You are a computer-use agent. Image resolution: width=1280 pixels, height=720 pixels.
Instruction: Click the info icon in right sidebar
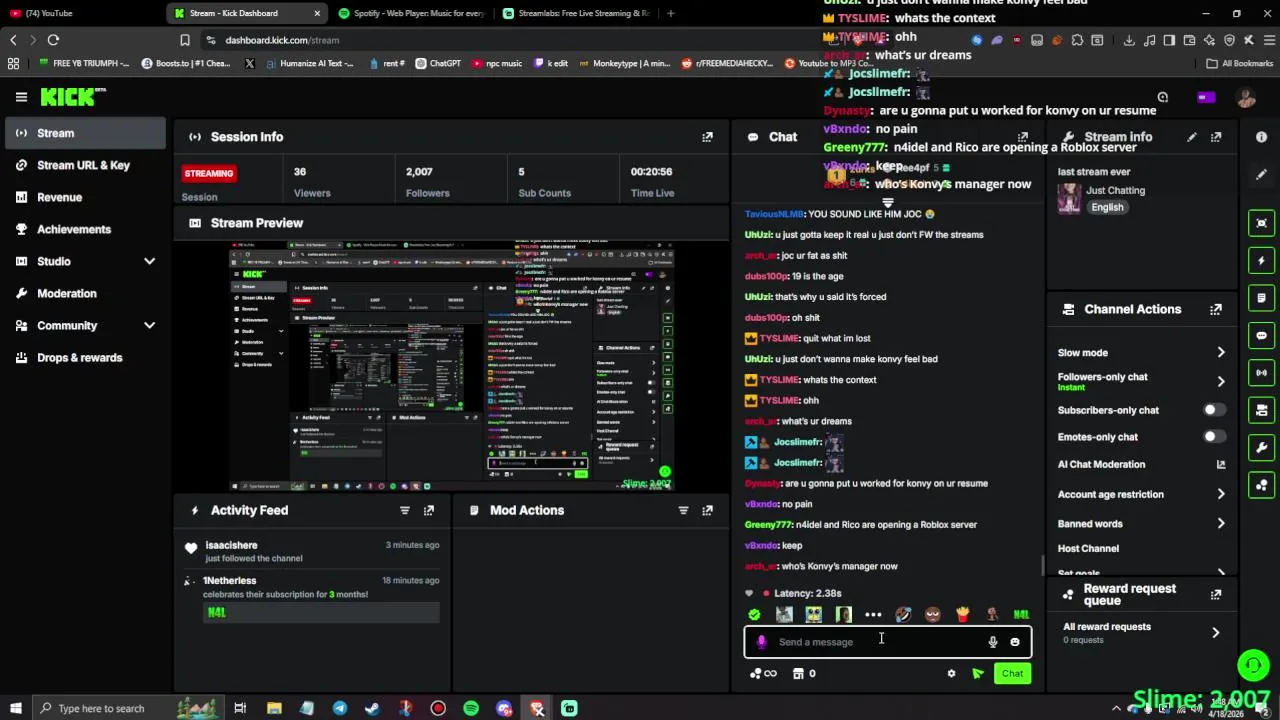click(1262, 137)
